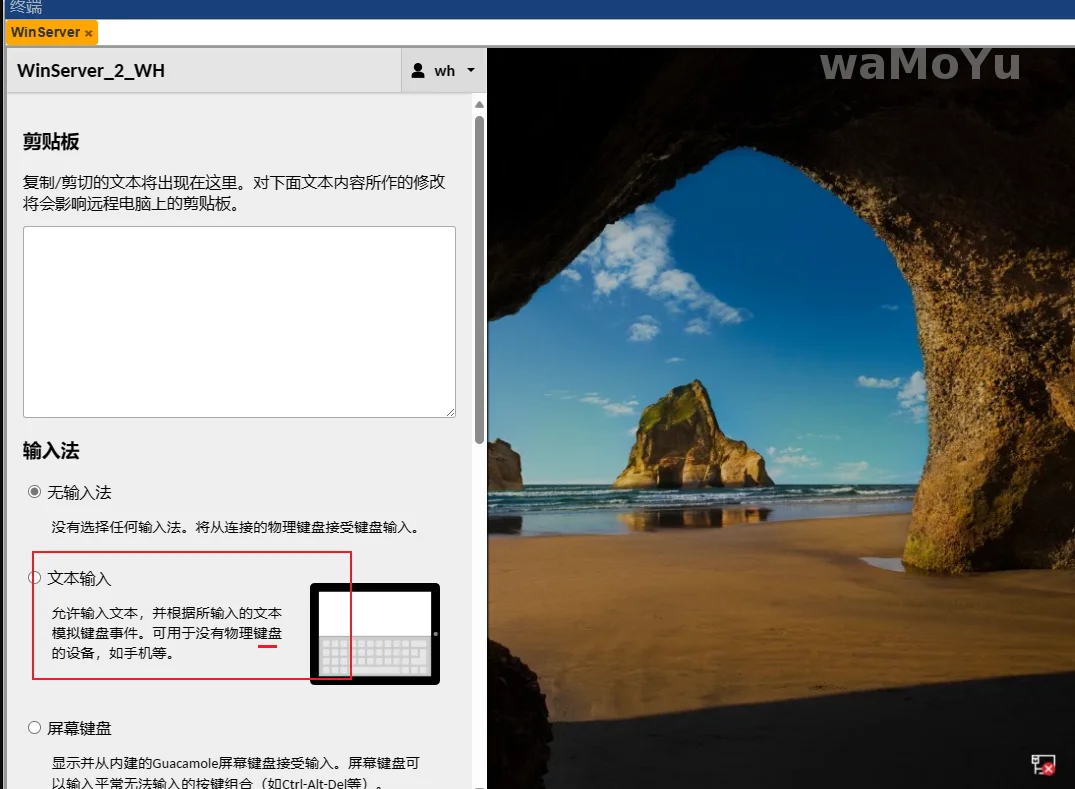The width and height of the screenshot is (1075, 789).
Task: Enable the 文本输入 radio option
Action: point(35,578)
